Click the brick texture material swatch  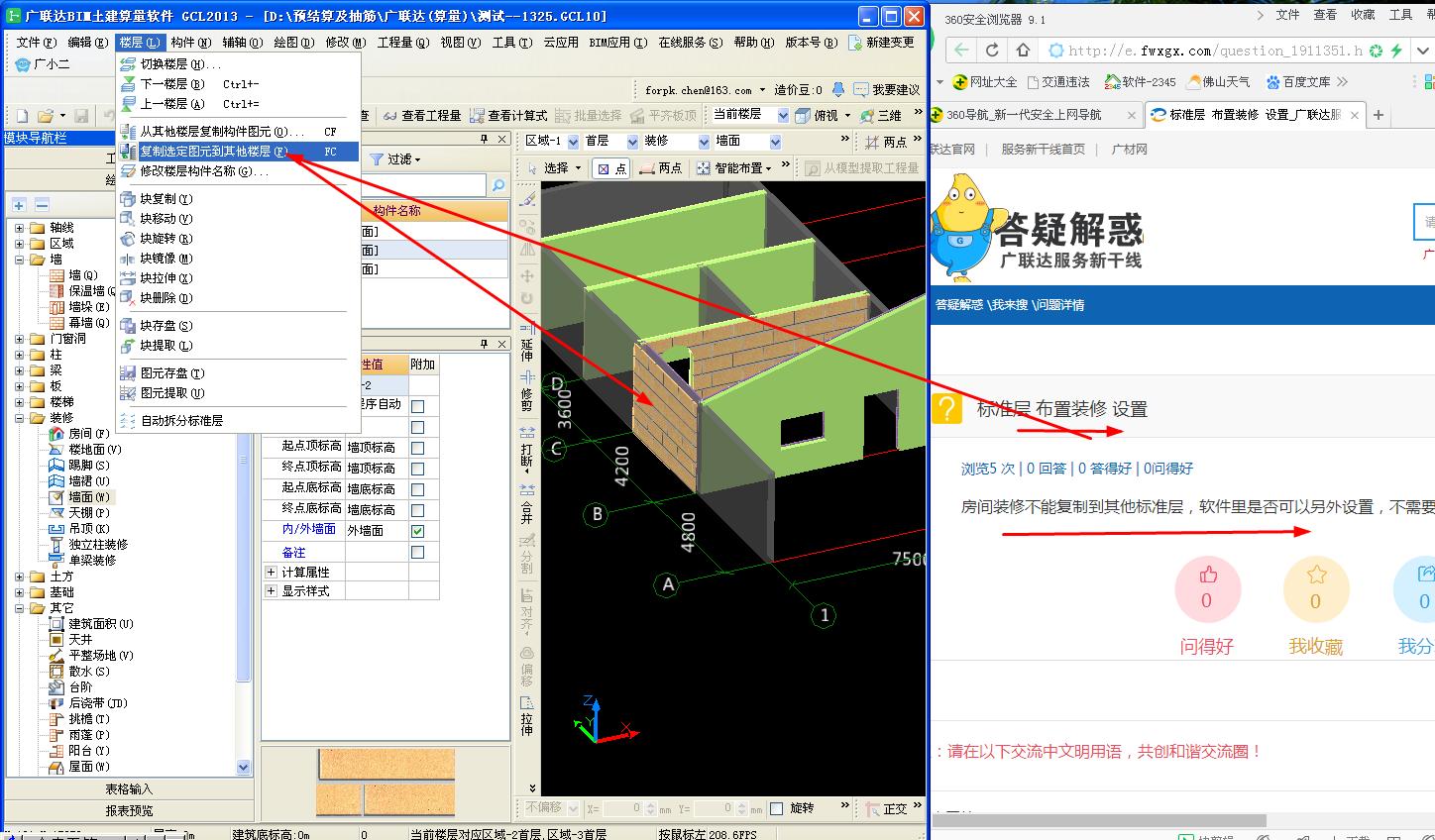[x=386, y=782]
